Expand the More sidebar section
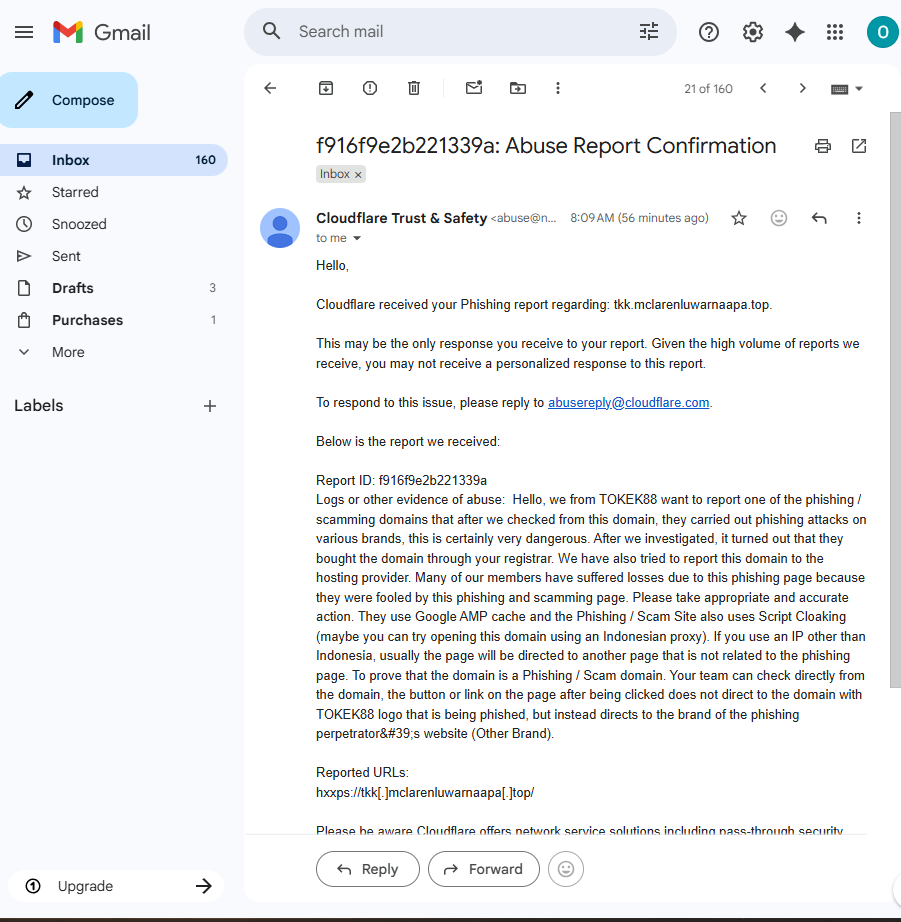Viewport: 901px width, 922px height. (68, 352)
